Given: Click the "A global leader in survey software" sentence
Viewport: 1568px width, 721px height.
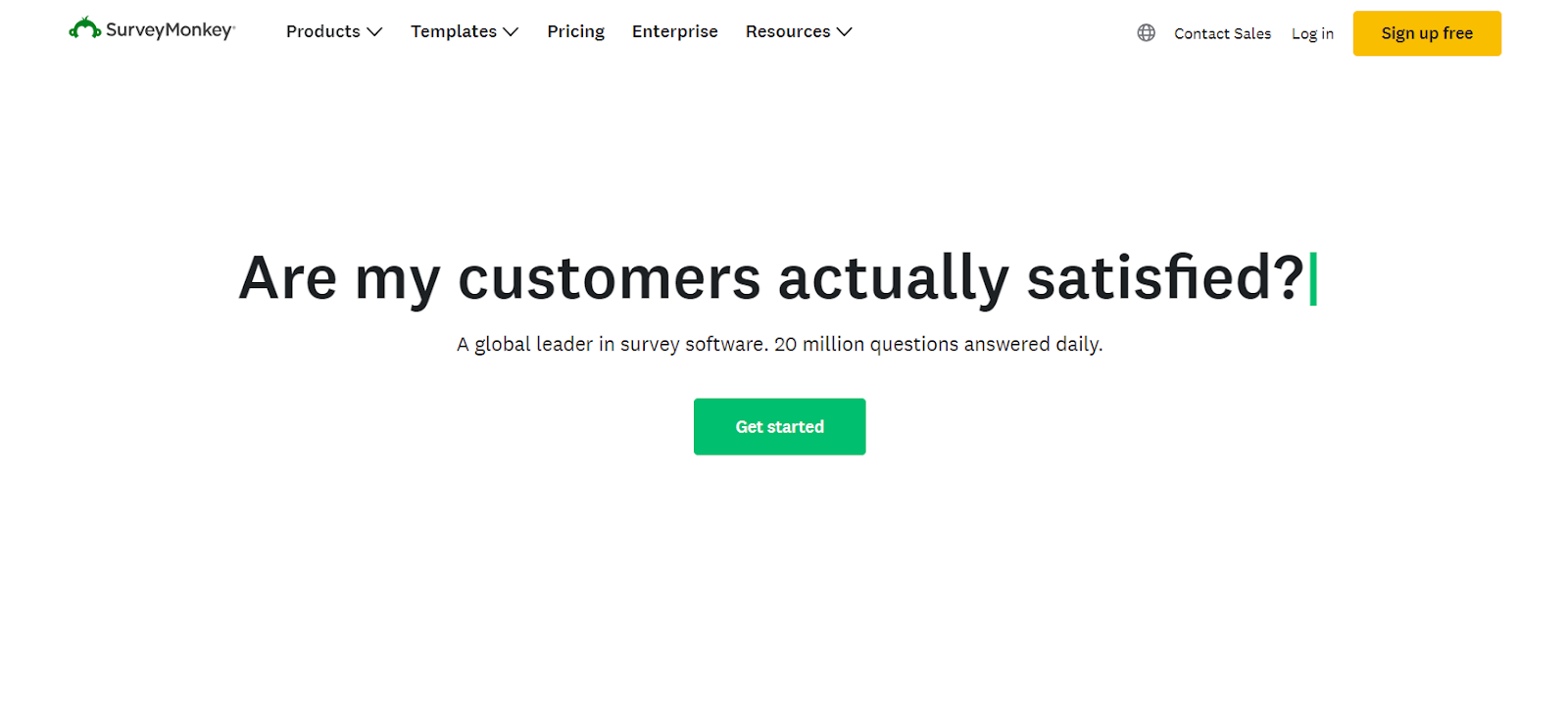Looking at the screenshot, I should click(612, 344).
